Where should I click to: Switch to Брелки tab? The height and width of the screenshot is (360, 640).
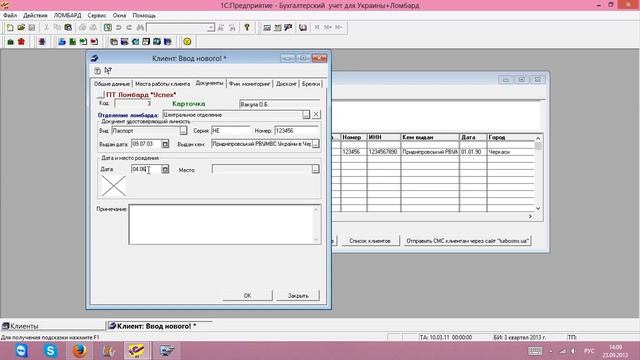point(311,84)
